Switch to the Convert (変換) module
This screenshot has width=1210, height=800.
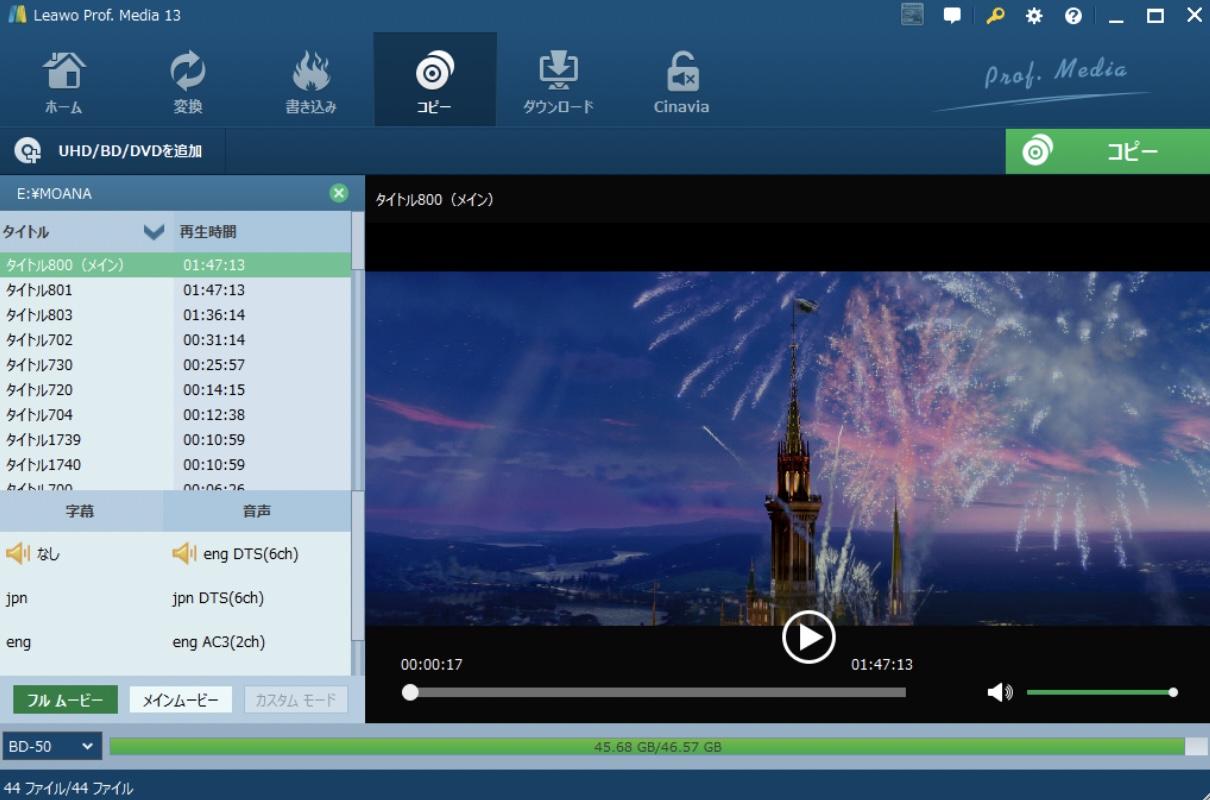[x=187, y=82]
